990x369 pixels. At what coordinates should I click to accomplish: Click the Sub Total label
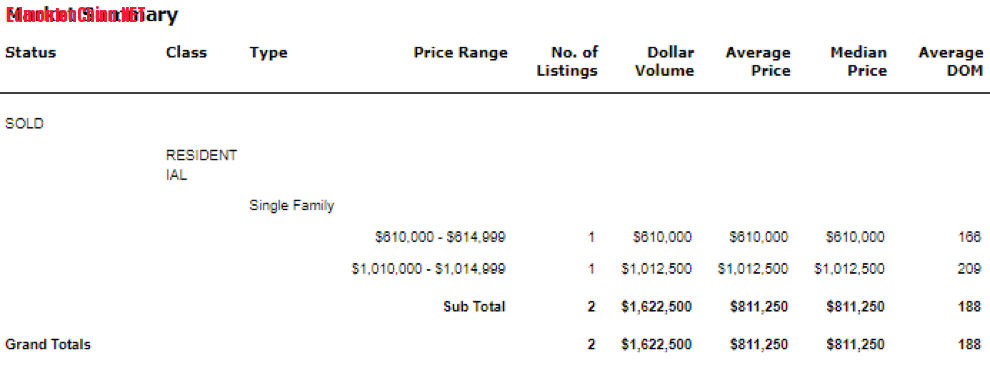click(x=474, y=307)
